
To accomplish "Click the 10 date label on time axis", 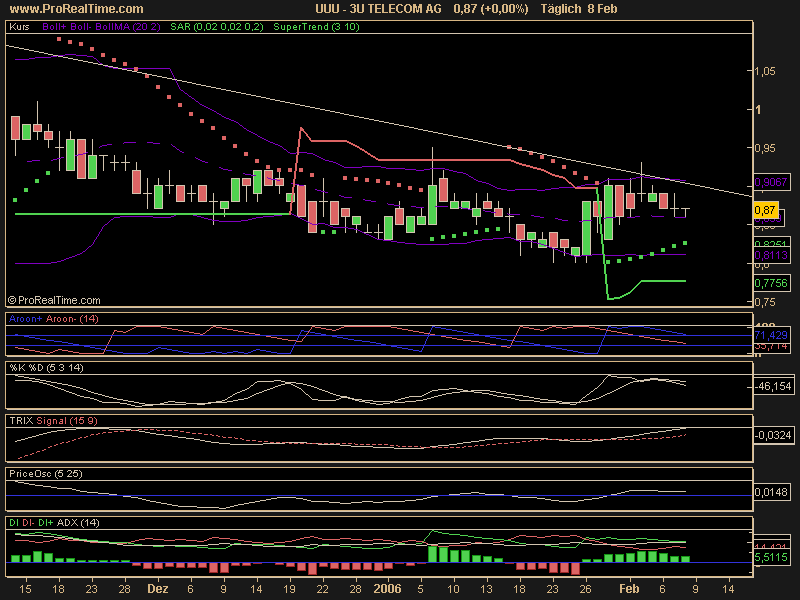I will click(454, 589).
